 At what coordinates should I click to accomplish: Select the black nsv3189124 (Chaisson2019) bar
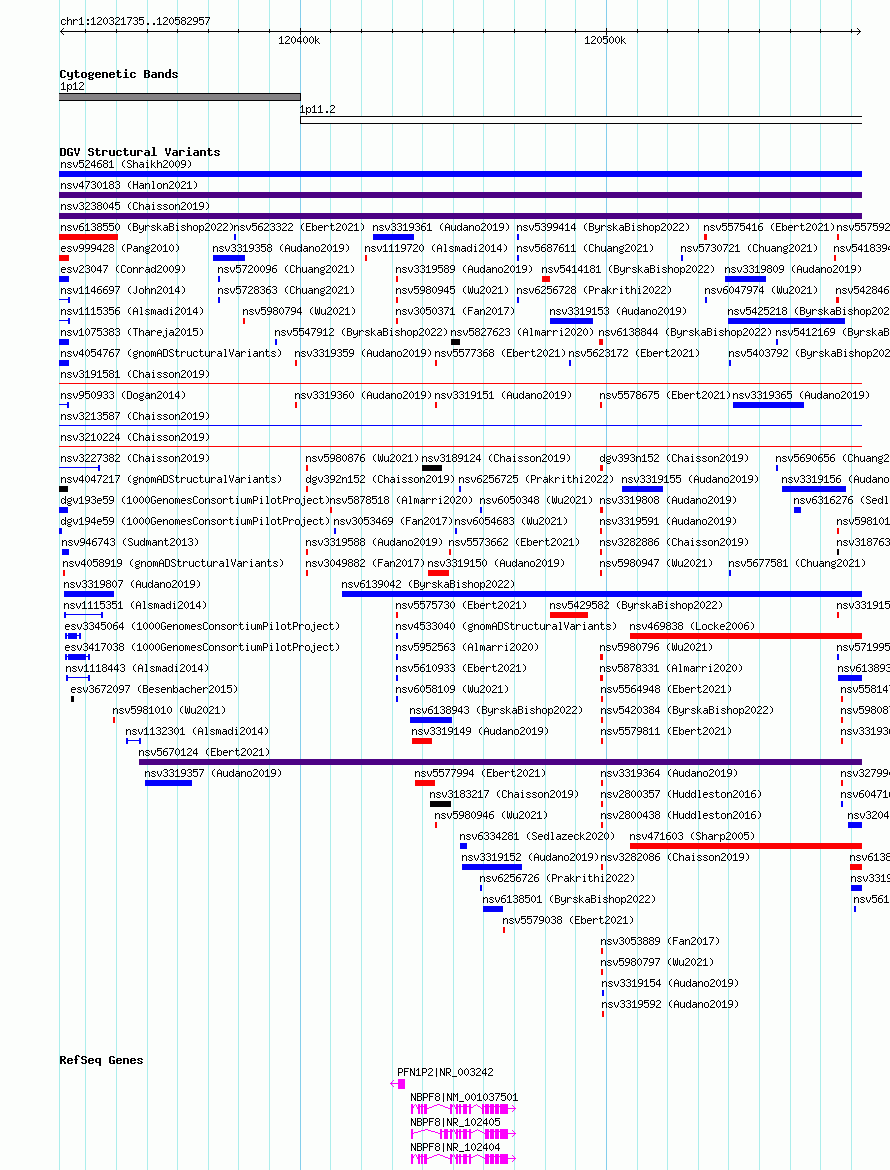point(432,468)
